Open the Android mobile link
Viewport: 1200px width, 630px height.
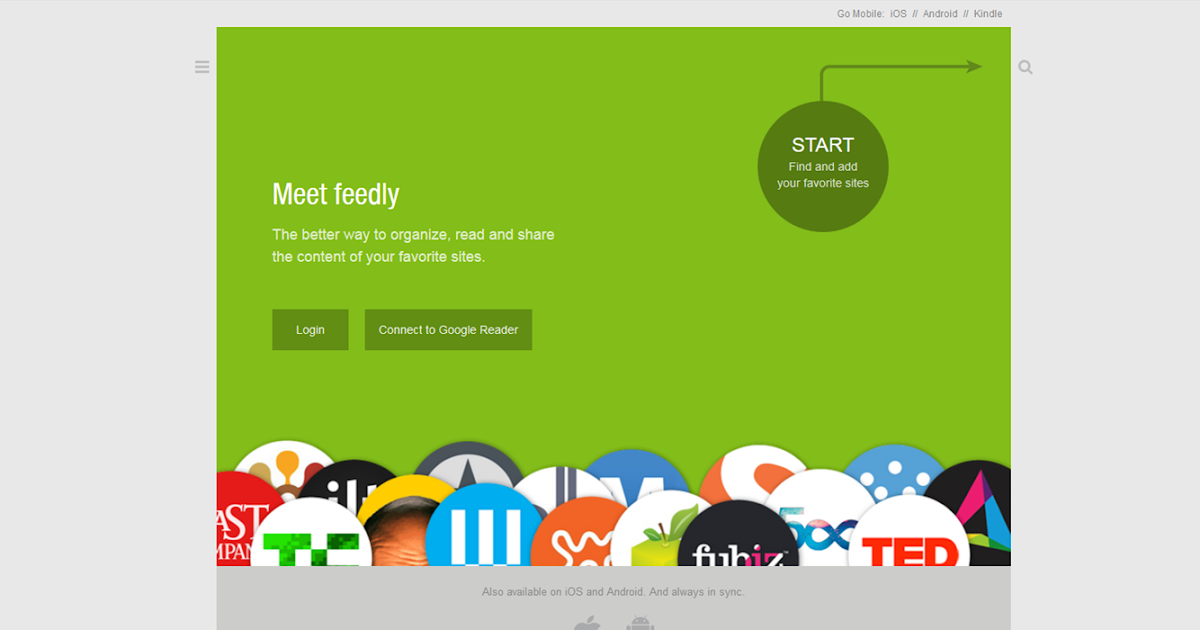(940, 14)
